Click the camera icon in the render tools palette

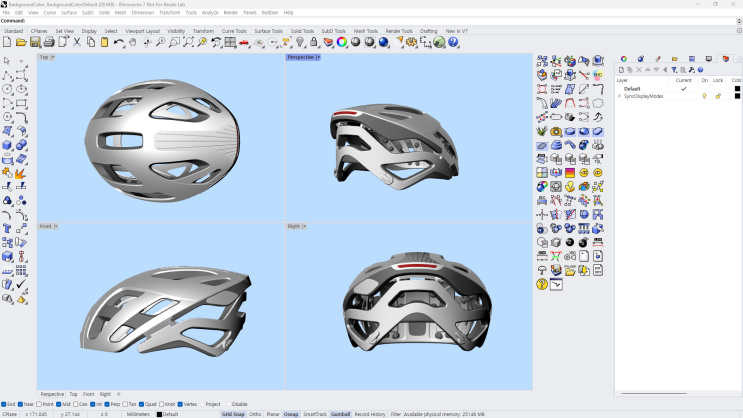pyautogui.click(x=556, y=131)
